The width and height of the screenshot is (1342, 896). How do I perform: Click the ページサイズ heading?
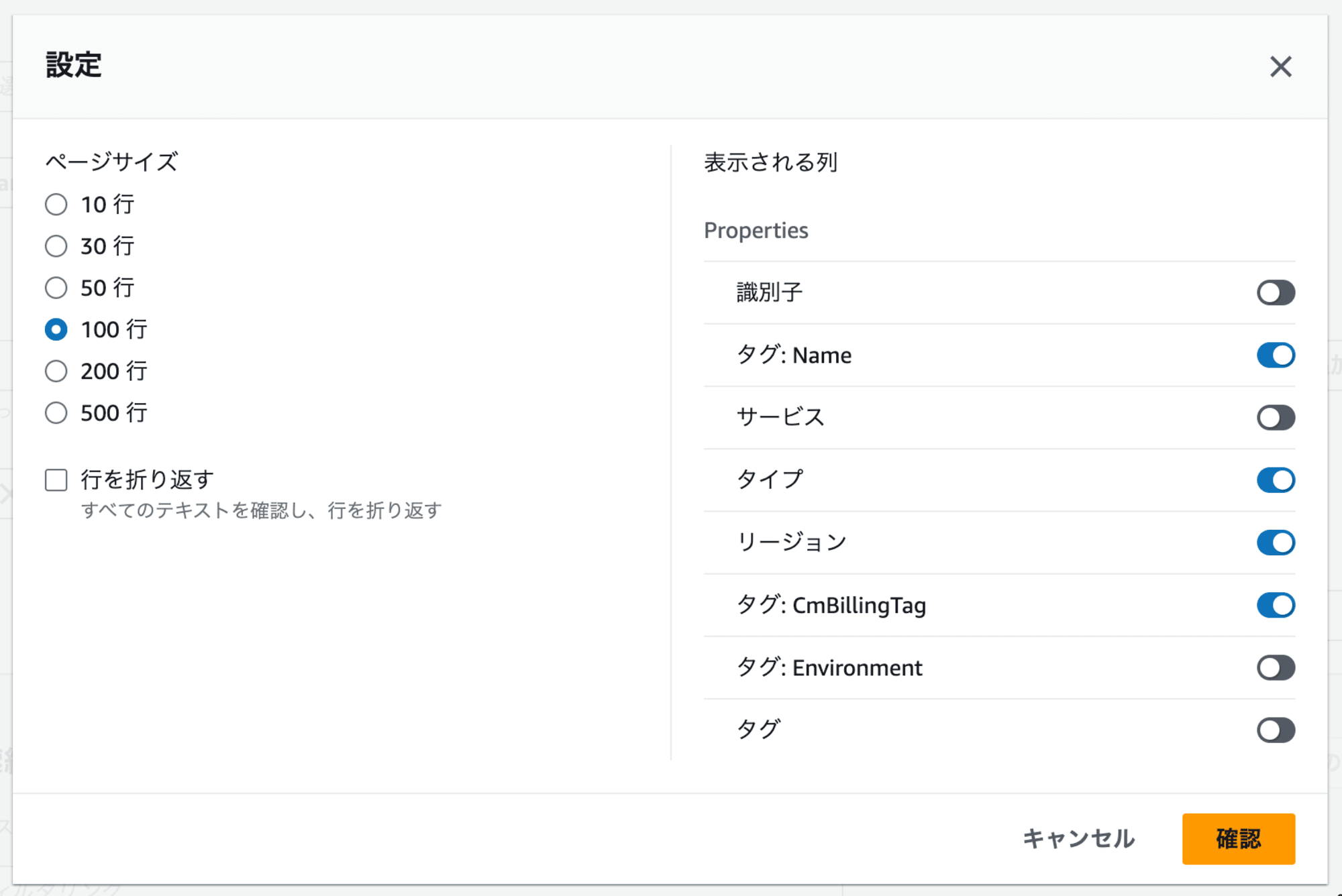111,162
